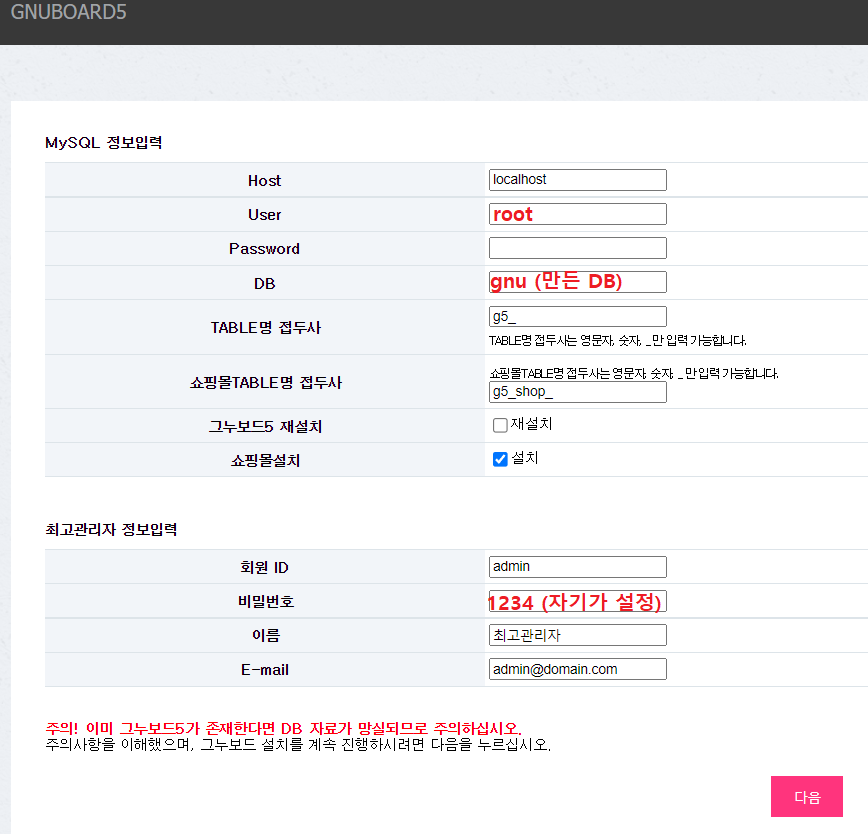Screen dimensions: 868x834
Task: Click the DB label
Action: (265, 284)
